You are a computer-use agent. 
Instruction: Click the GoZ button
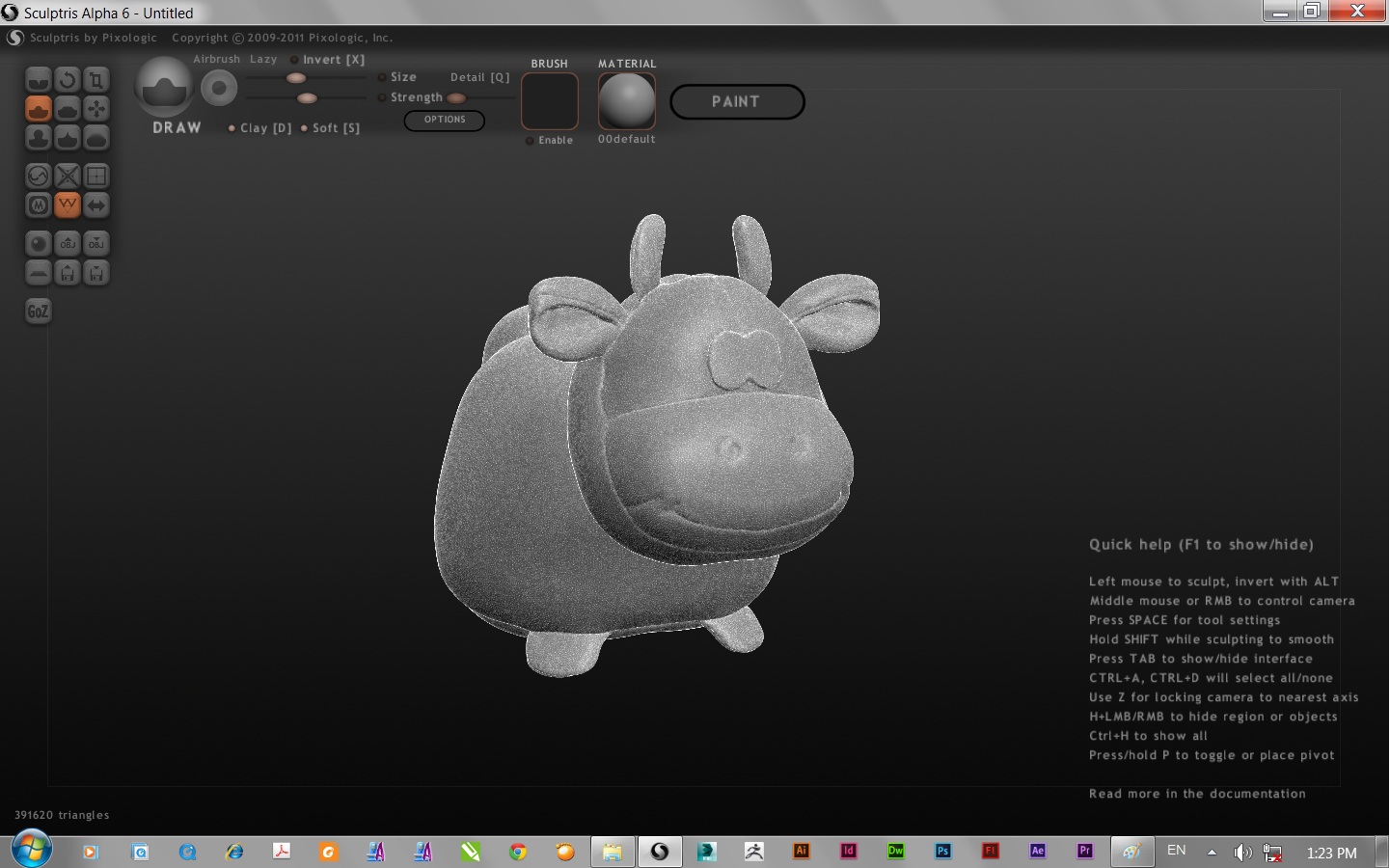click(39, 312)
